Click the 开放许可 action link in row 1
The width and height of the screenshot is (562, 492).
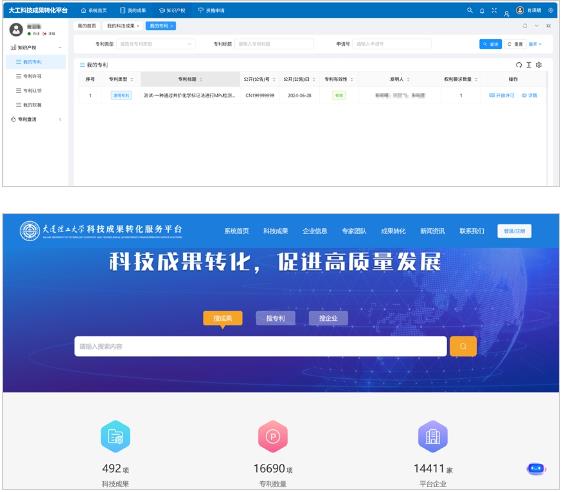[x=501, y=95]
